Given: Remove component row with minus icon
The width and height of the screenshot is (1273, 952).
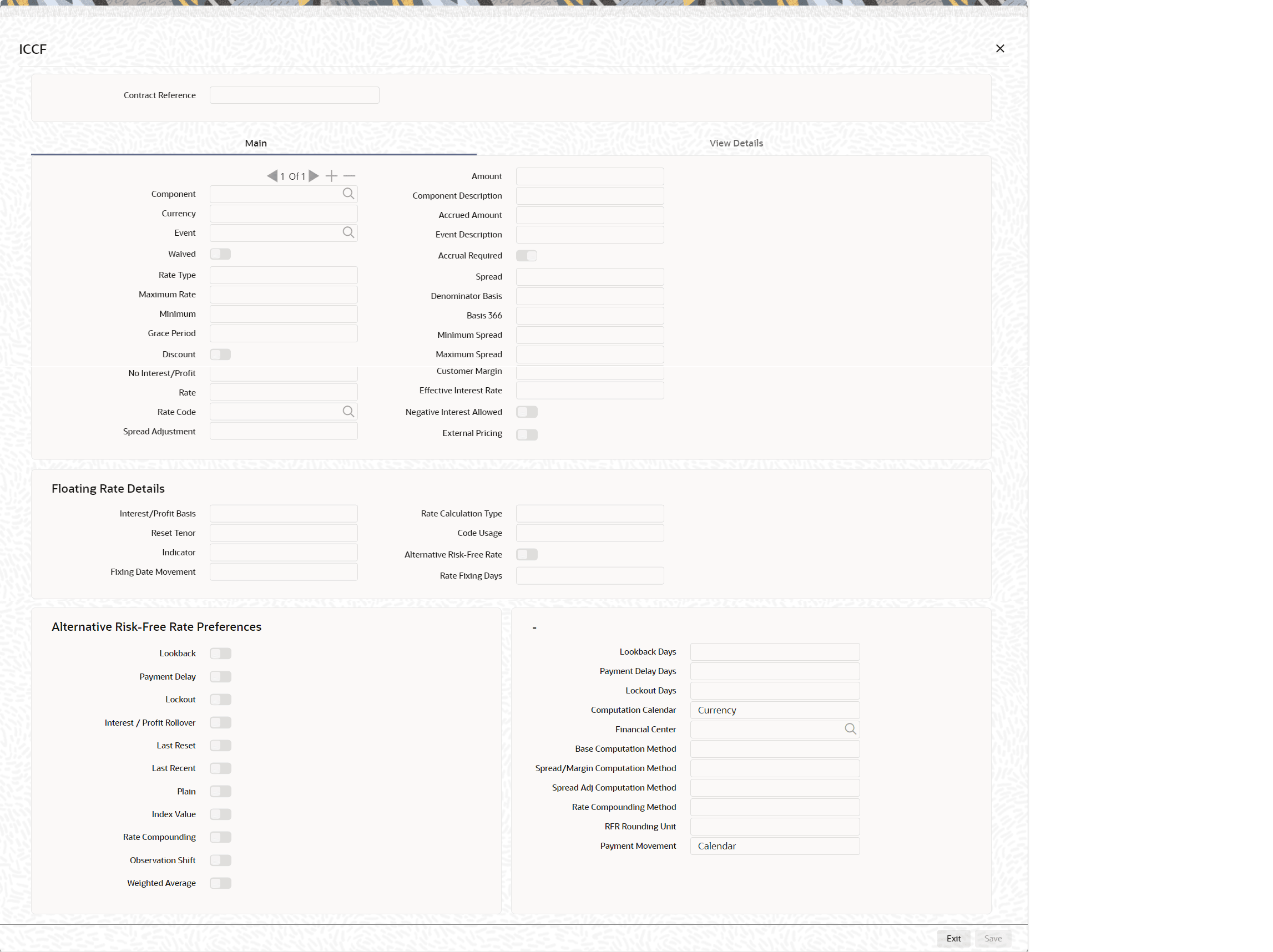Looking at the screenshot, I should [350, 176].
